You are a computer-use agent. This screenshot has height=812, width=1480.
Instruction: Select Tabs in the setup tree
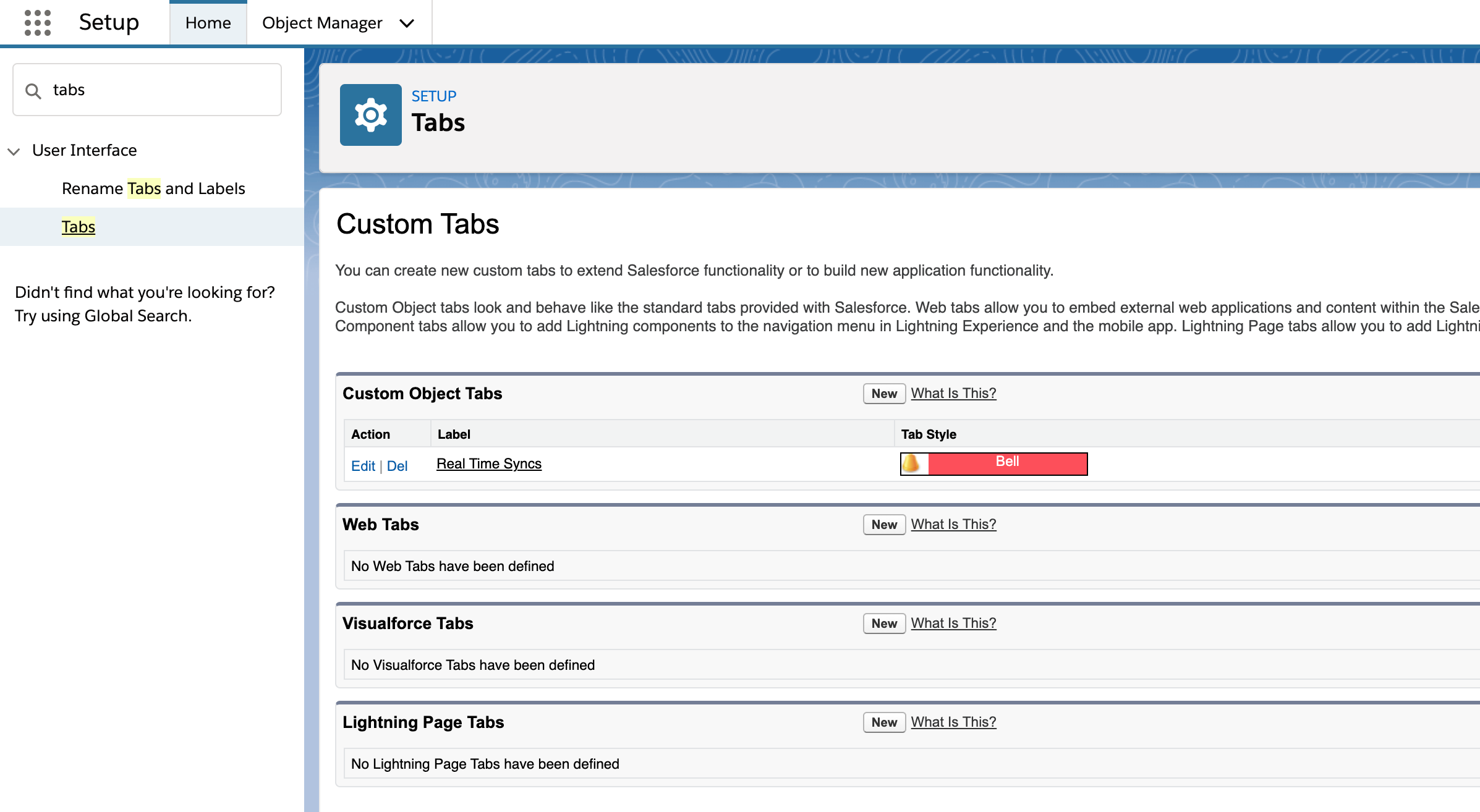(x=79, y=227)
